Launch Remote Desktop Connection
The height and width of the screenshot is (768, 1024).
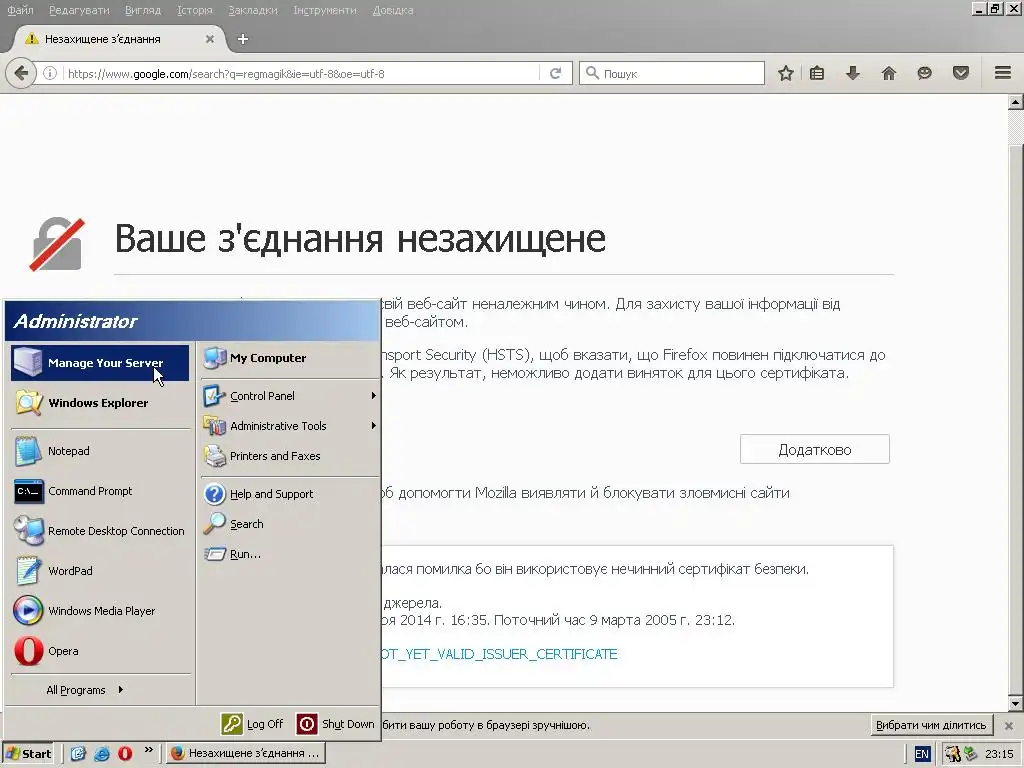100,531
